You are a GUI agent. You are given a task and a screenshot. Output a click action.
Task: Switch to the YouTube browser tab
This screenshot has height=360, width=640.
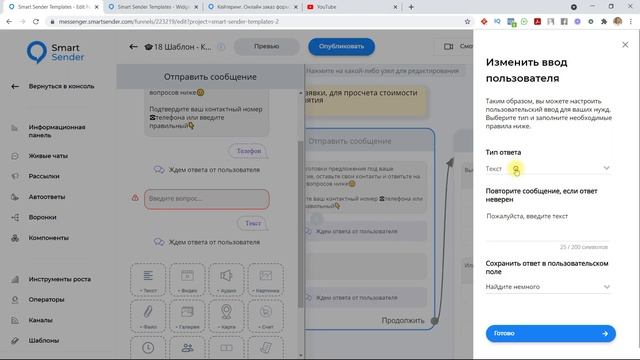352,7
